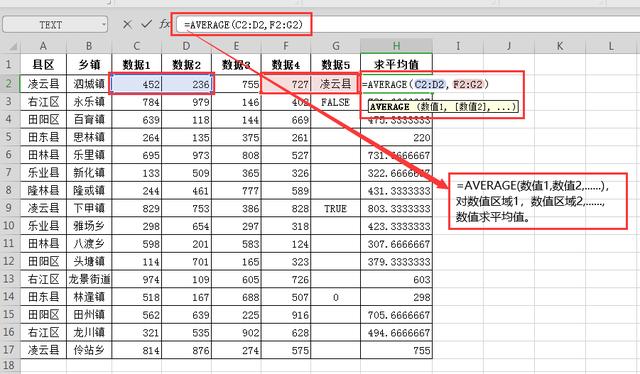Open the insert function fx icon
The height and width of the screenshot is (374, 640).
(x=164, y=24)
